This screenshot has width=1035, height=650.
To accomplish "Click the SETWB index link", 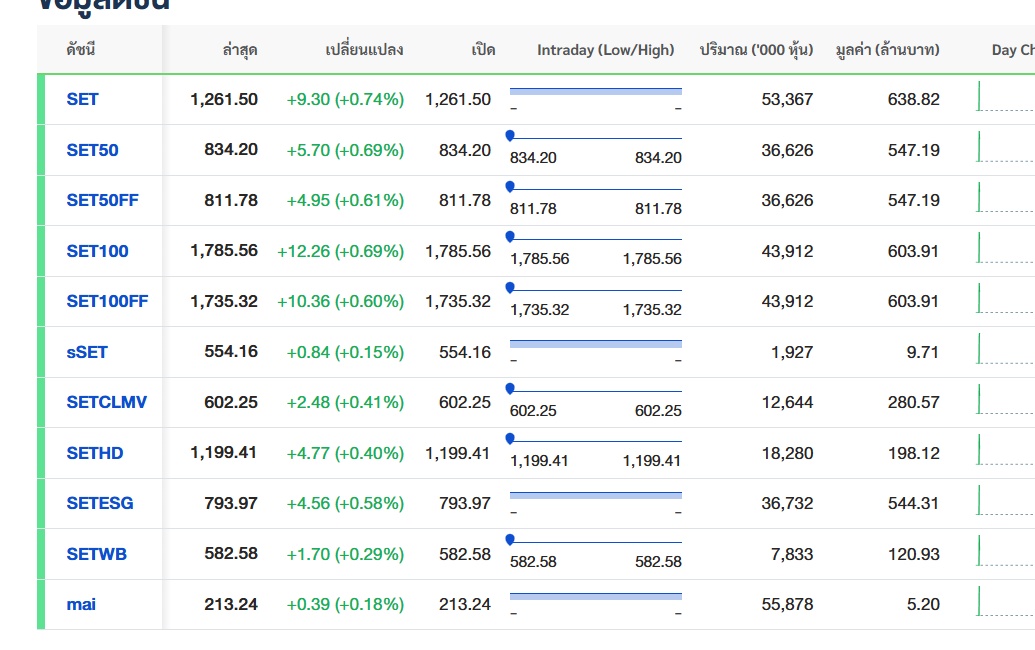I will (96, 554).
